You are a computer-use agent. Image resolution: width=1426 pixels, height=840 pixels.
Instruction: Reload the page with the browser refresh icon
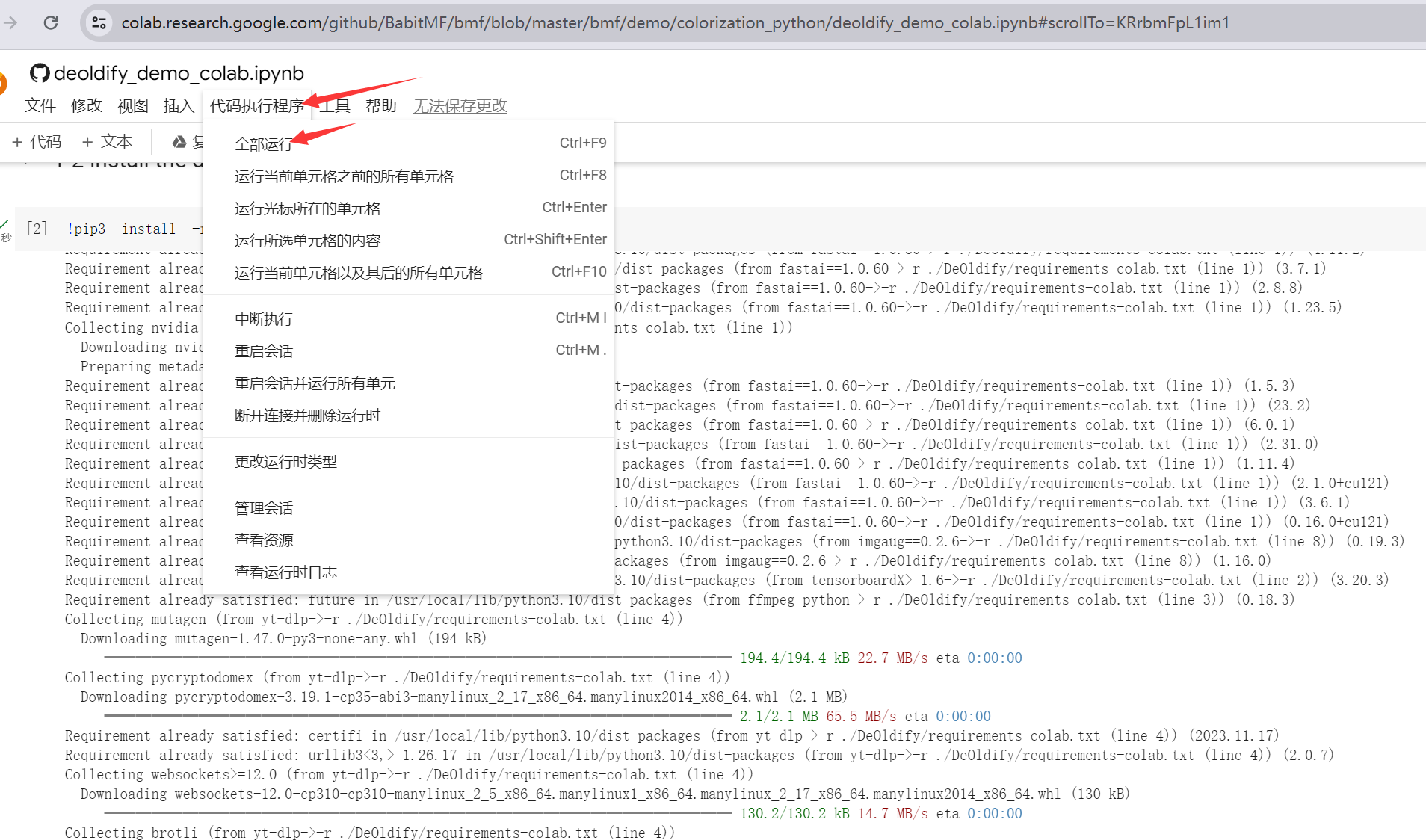tap(51, 22)
